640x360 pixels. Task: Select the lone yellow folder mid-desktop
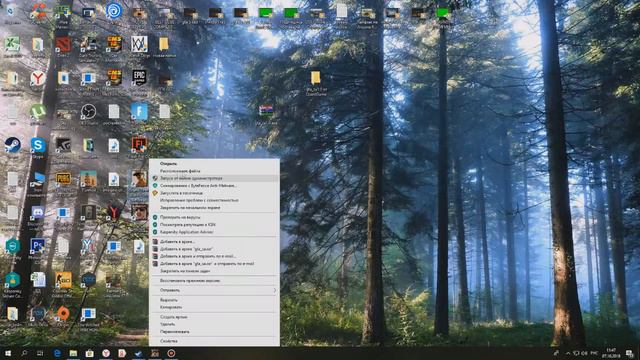(316, 78)
